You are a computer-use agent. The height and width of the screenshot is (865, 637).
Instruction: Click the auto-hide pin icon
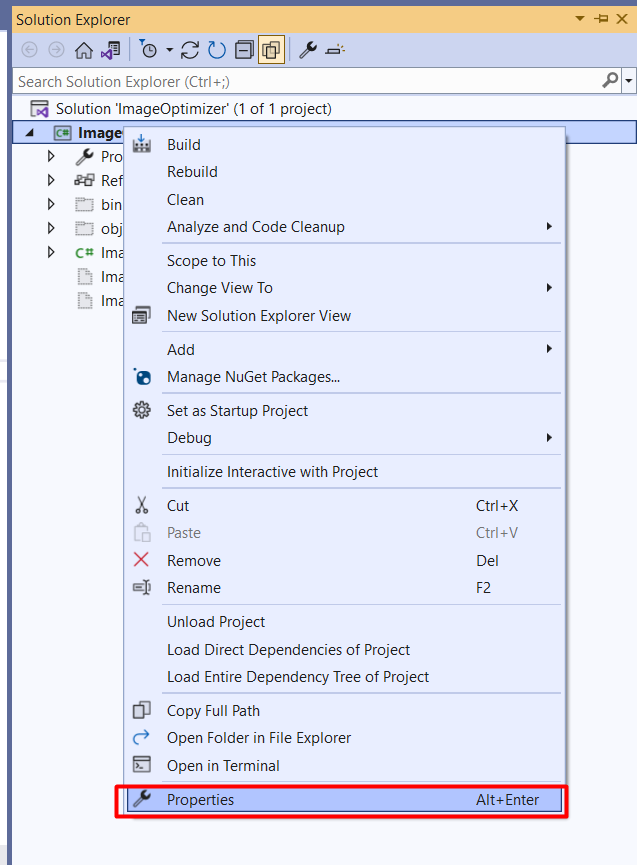(601, 19)
